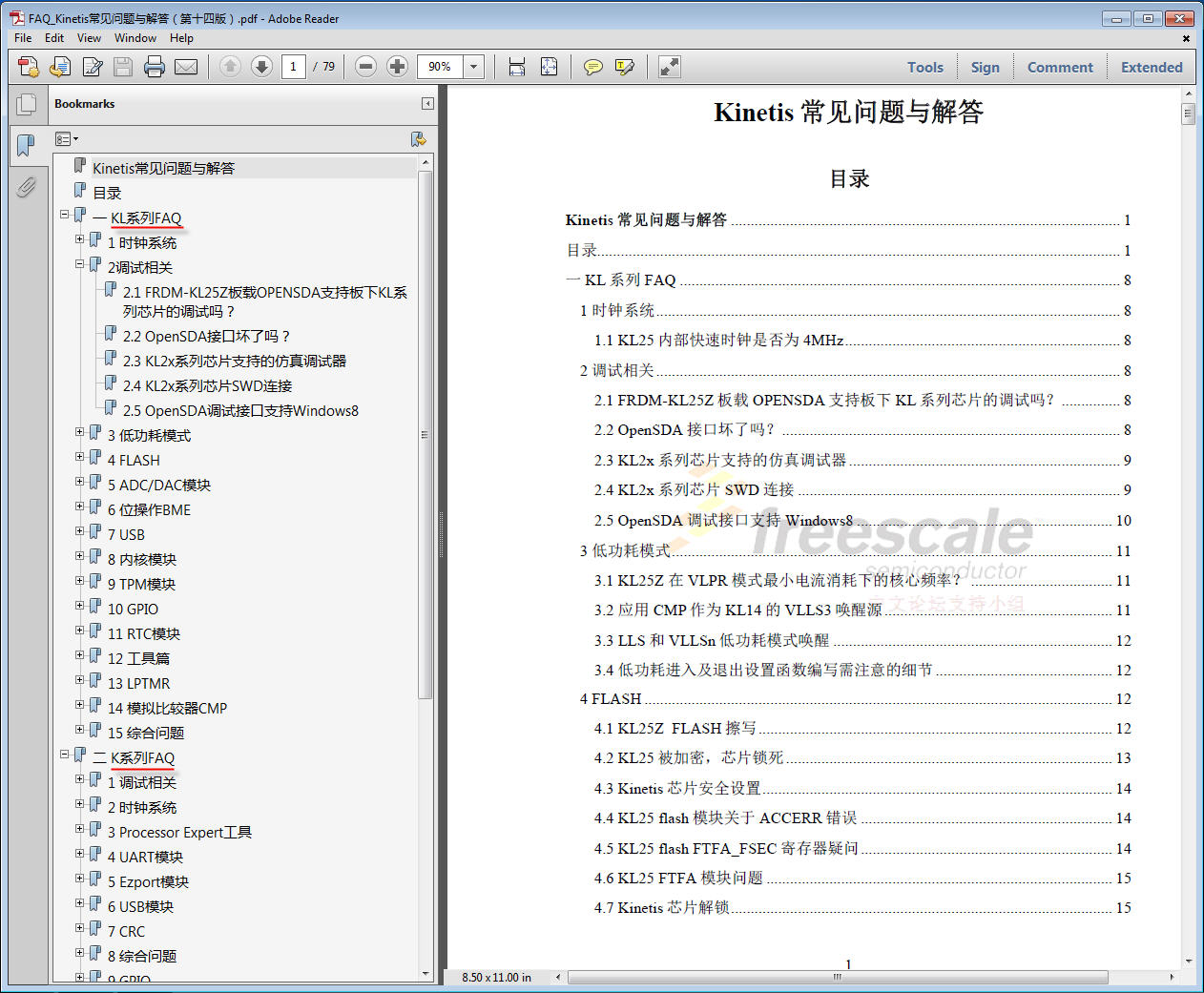The width and height of the screenshot is (1204, 993).
Task: Expand the 3 Processor Expert工具 bookmark
Action: tap(80, 829)
